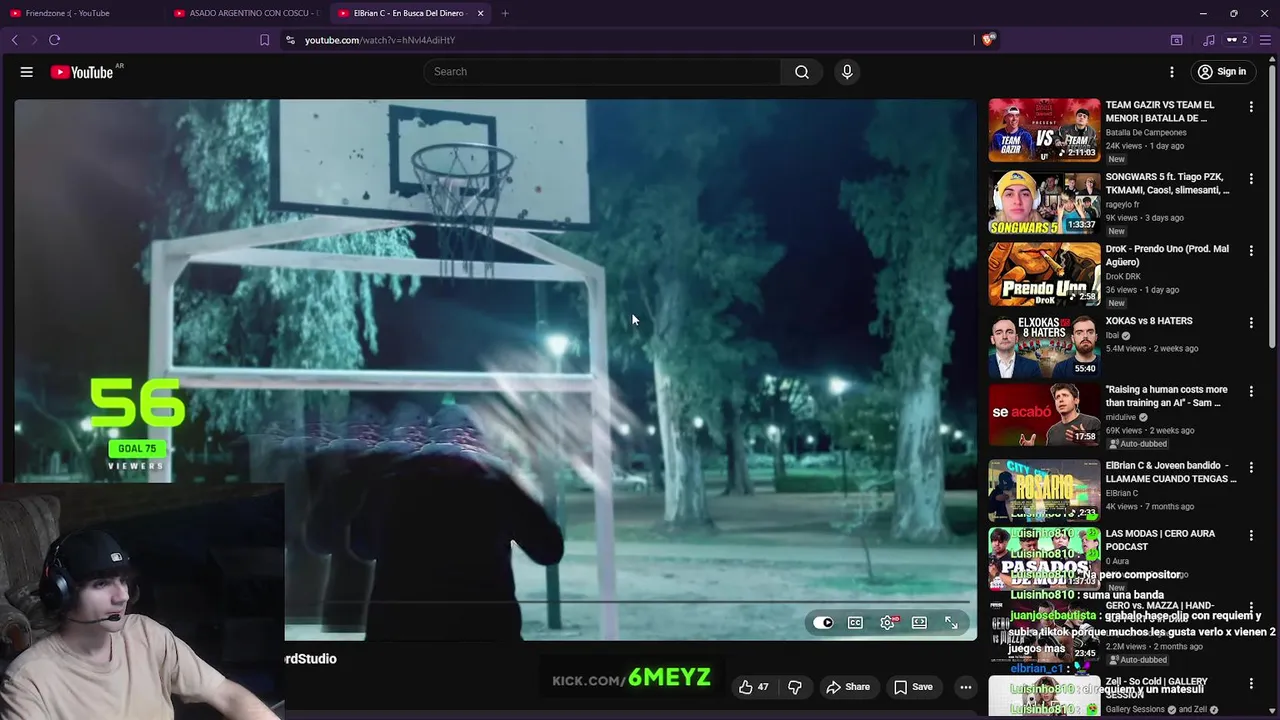Open TEAM GAZIR VS TEAM EL MENOR thumbnail

1044,130
